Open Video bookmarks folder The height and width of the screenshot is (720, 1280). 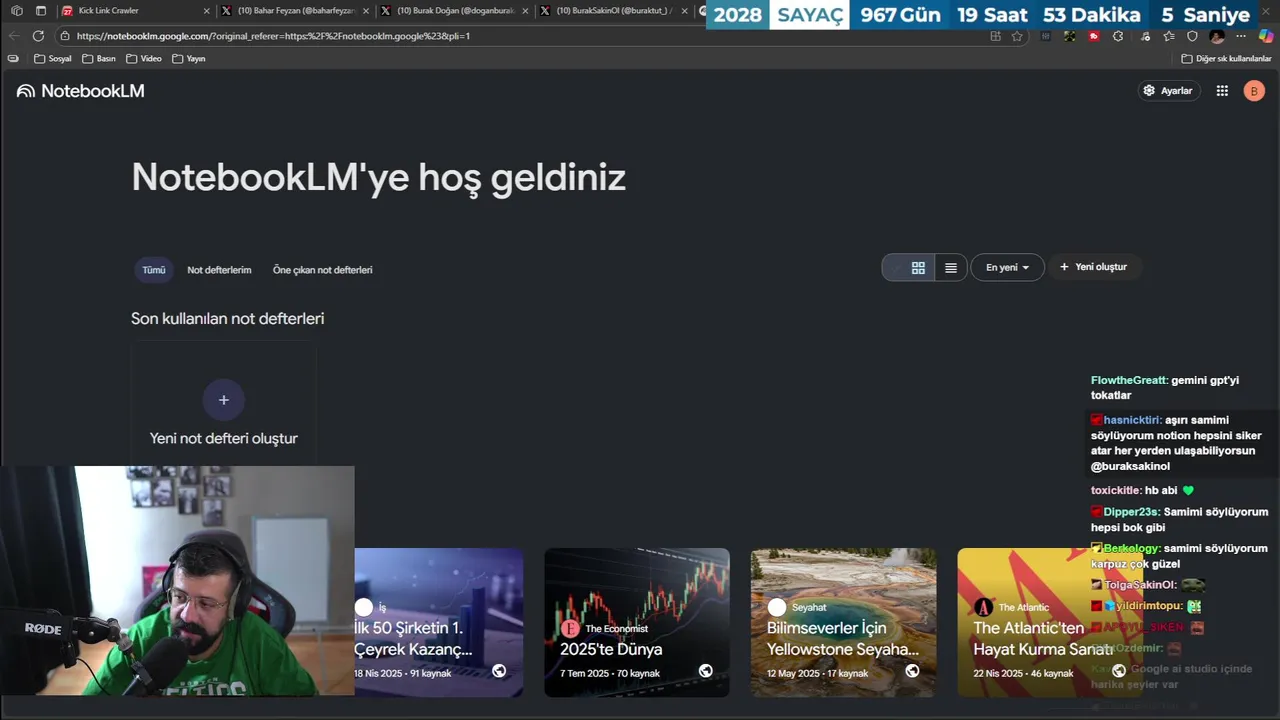coord(143,59)
